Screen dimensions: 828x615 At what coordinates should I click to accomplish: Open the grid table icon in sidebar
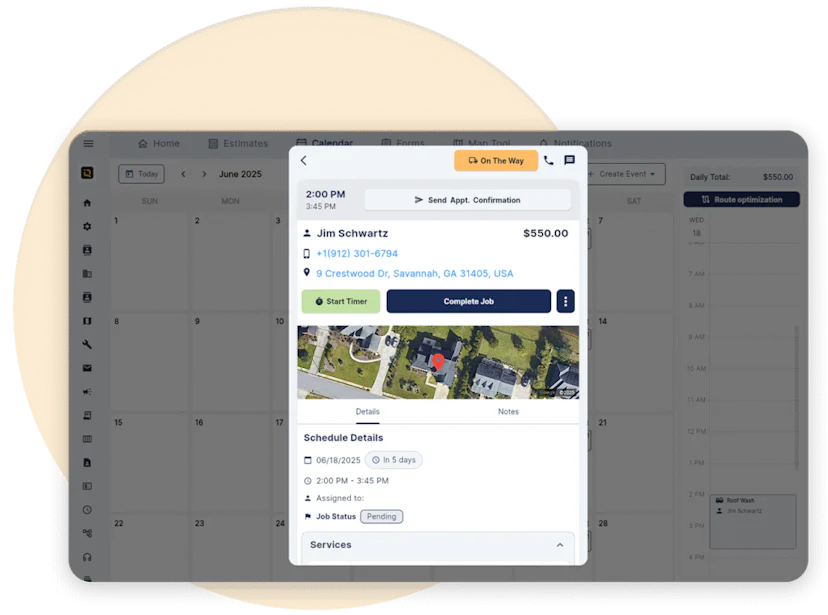87,439
